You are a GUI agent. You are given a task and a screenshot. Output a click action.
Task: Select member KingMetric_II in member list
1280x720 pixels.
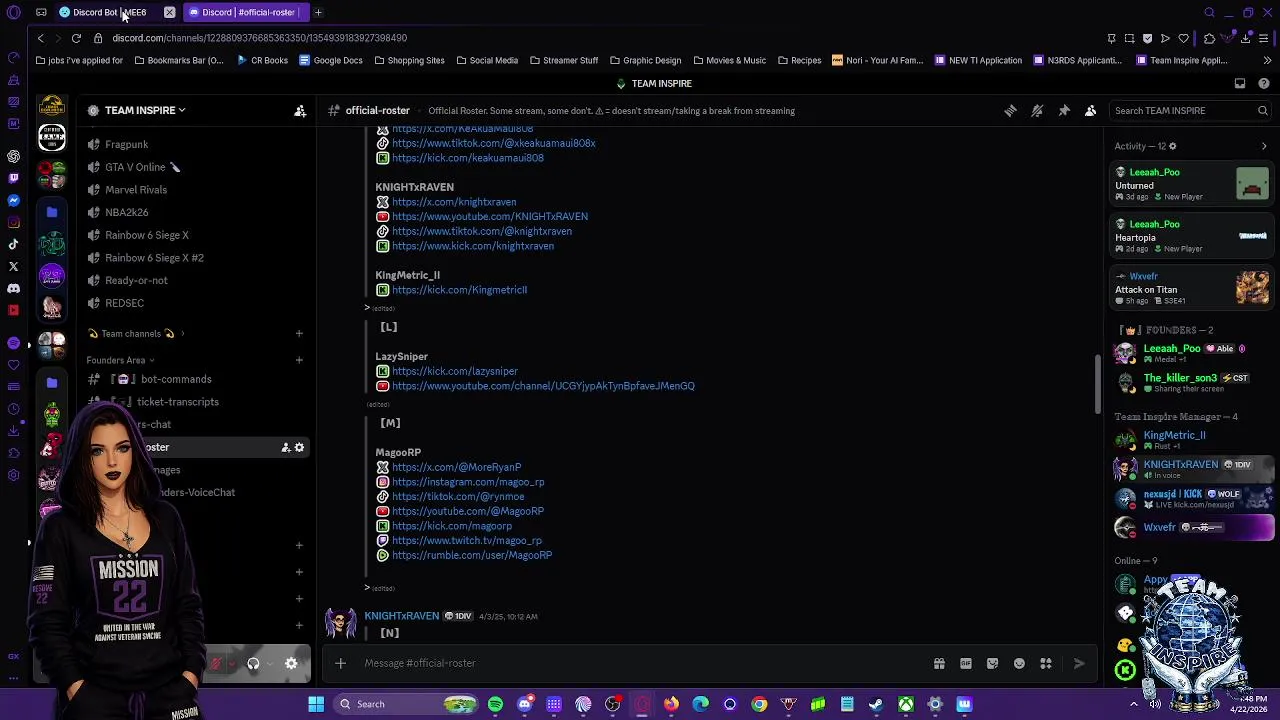point(1192,439)
